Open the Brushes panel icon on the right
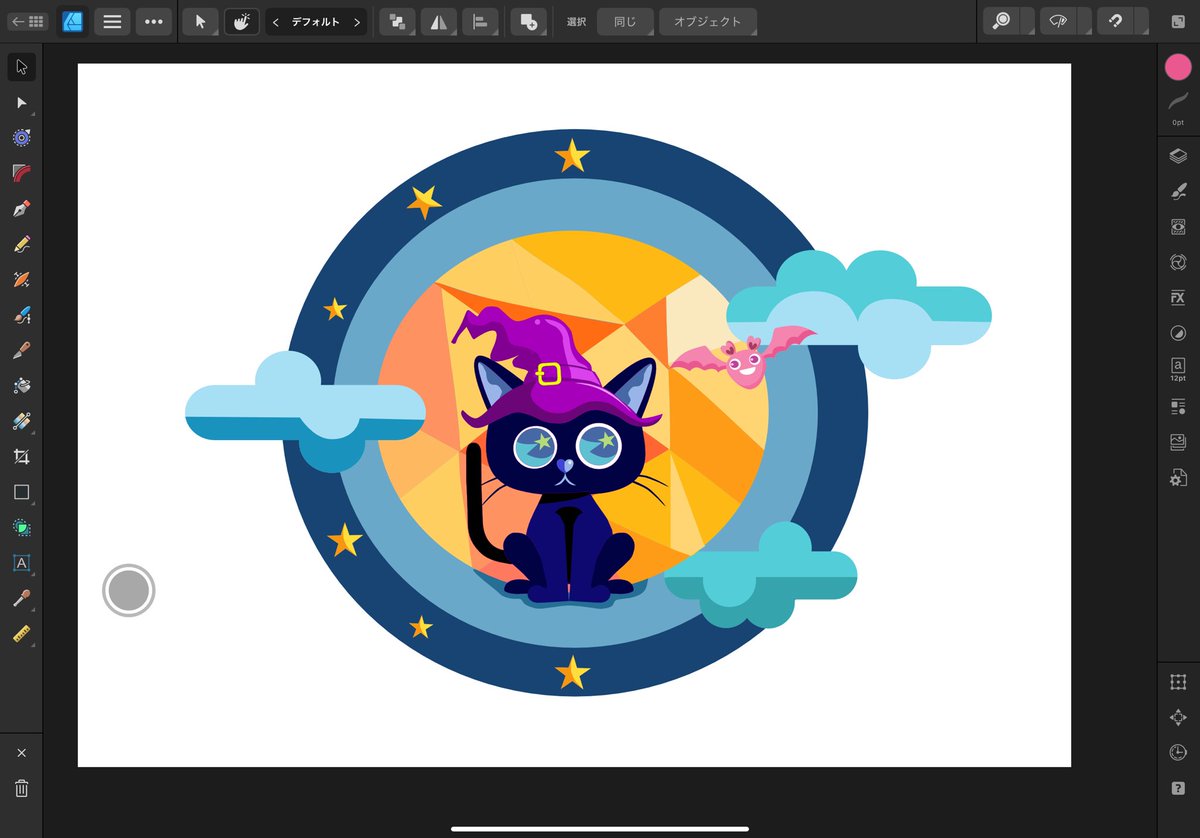1200x838 pixels. 1177,190
